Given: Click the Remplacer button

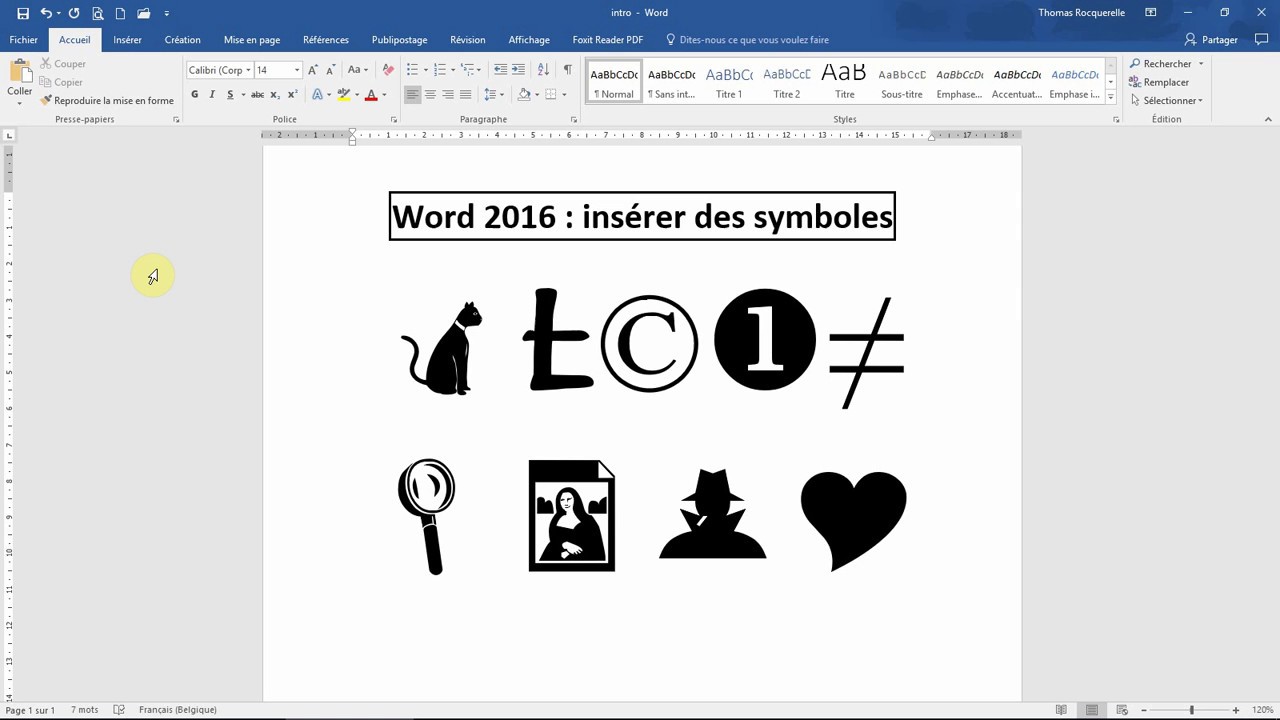Looking at the screenshot, I should [1159, 82].
